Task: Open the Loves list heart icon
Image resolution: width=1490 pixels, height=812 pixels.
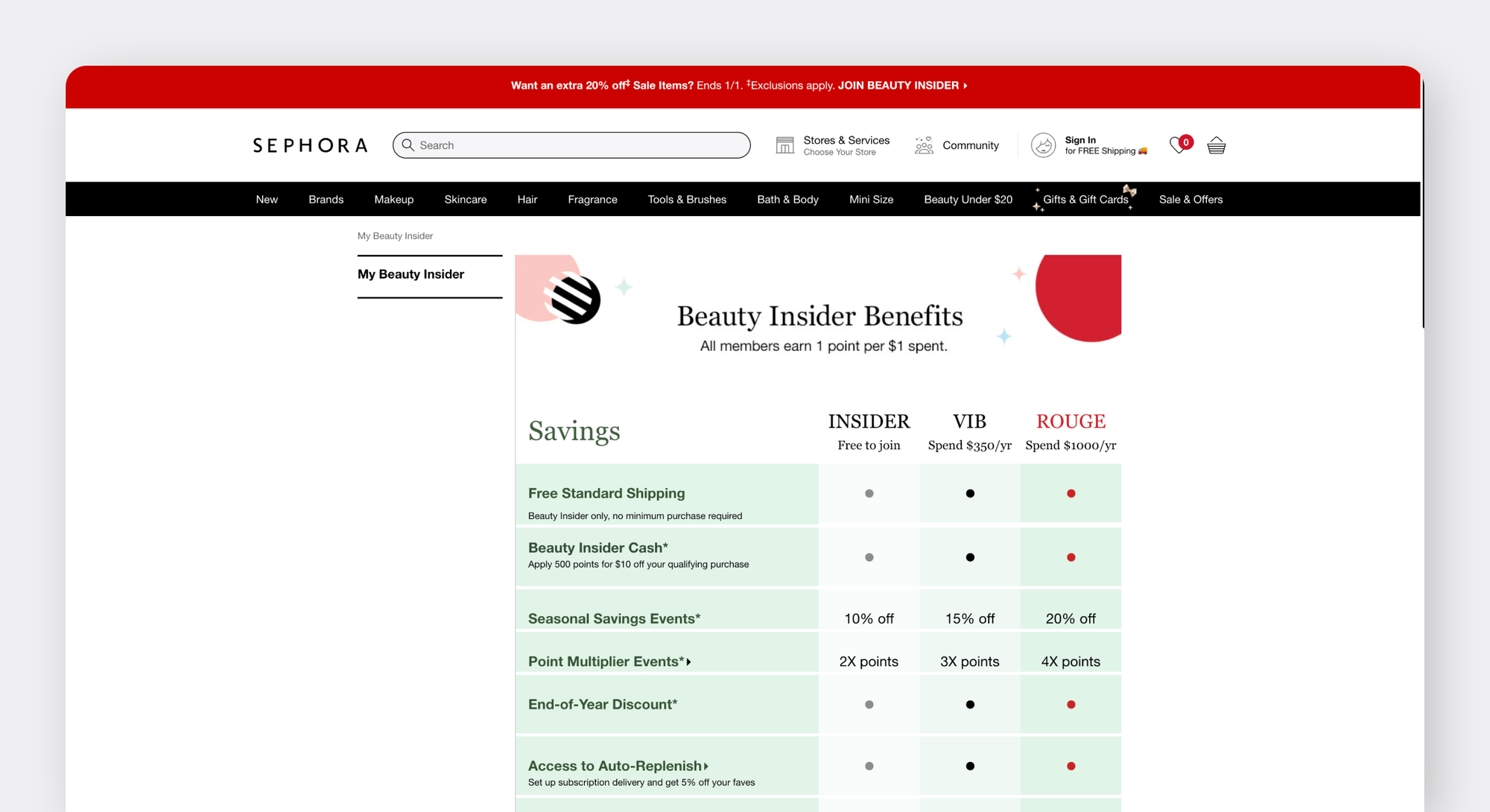Action: click(x=1179, y=145)
